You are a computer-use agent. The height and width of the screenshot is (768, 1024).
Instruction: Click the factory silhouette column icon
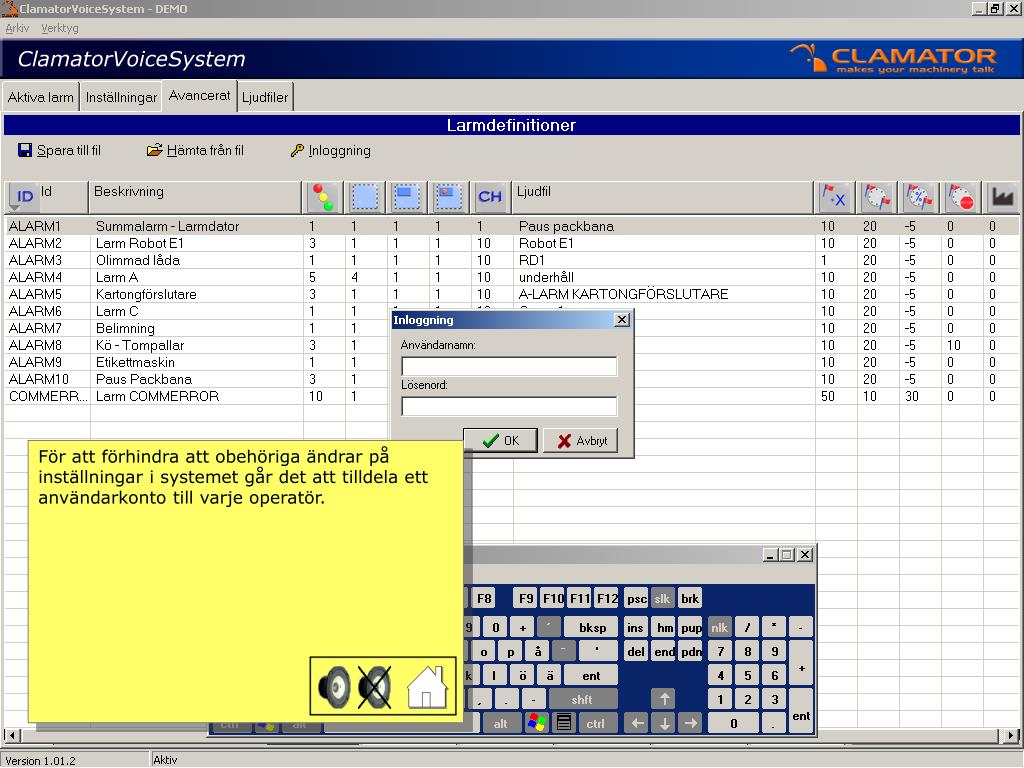(1002, 197)
